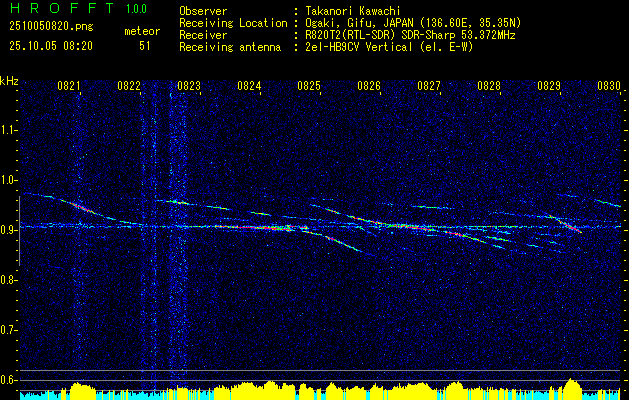Click the 0828 time marker
This screenshot has height=400, width=629.
tap(489, 85)
